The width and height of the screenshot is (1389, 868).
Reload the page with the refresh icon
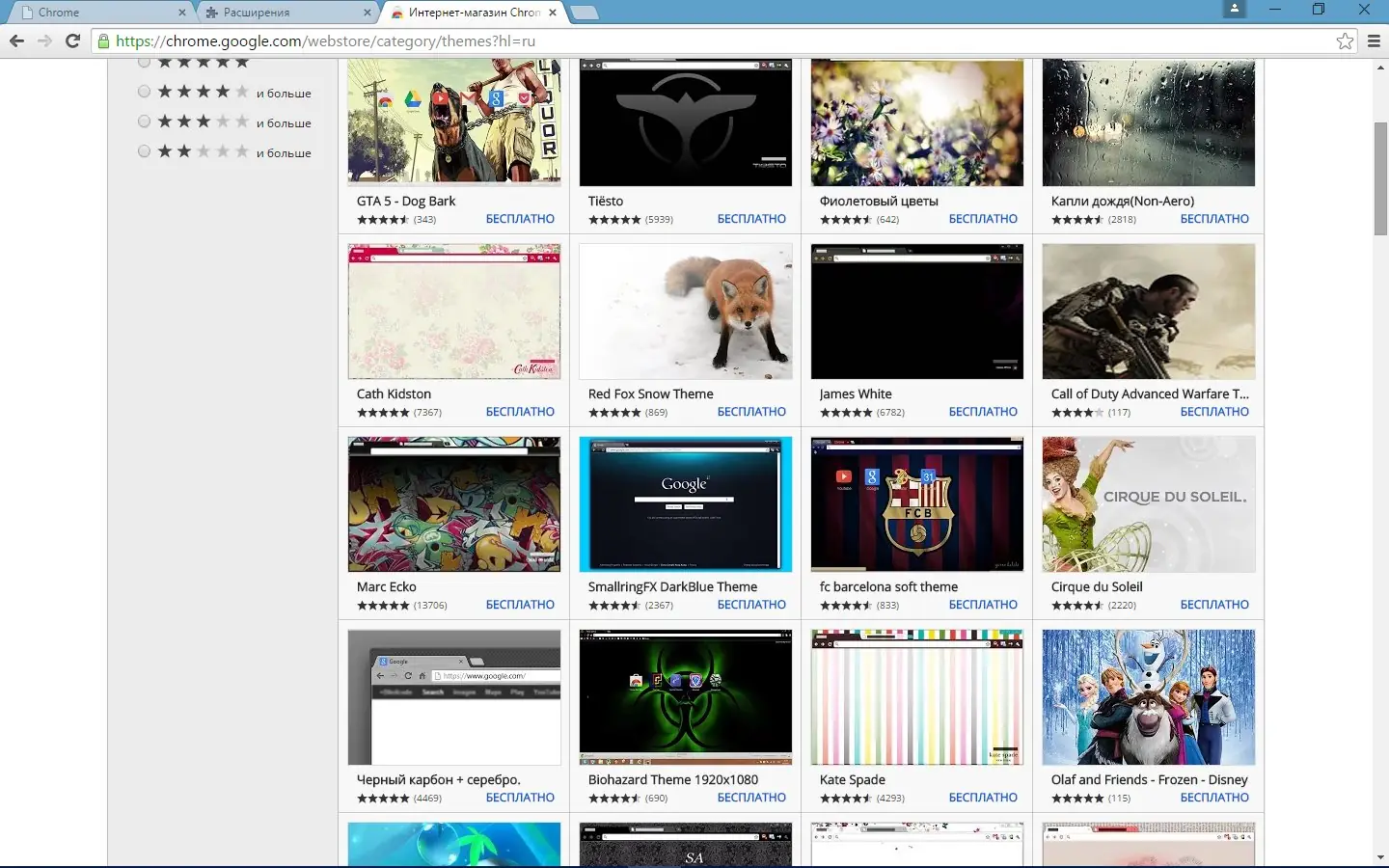click(x=72, y=41)
